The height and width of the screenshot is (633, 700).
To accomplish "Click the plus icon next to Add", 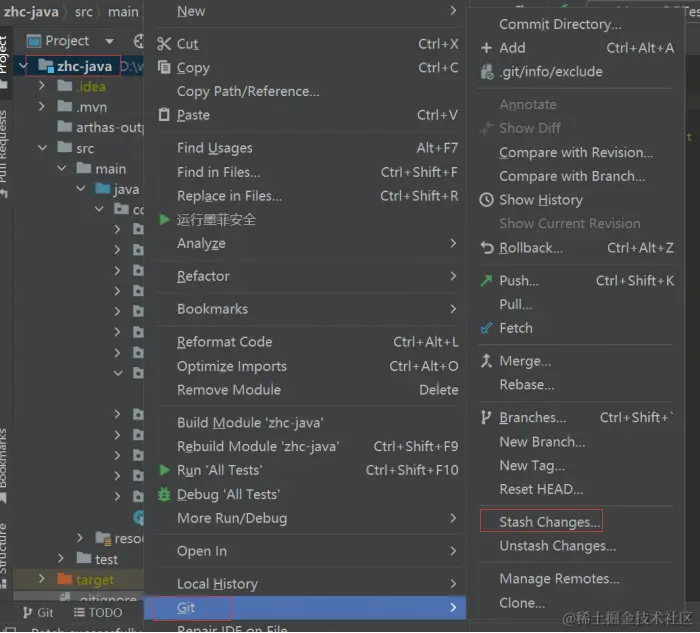I will click(487, 48).
